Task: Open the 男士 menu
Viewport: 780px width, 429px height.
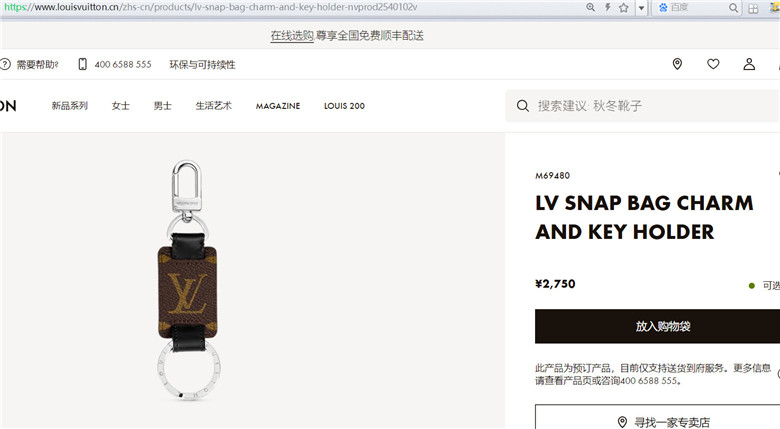Action: [x=162, y=106]
